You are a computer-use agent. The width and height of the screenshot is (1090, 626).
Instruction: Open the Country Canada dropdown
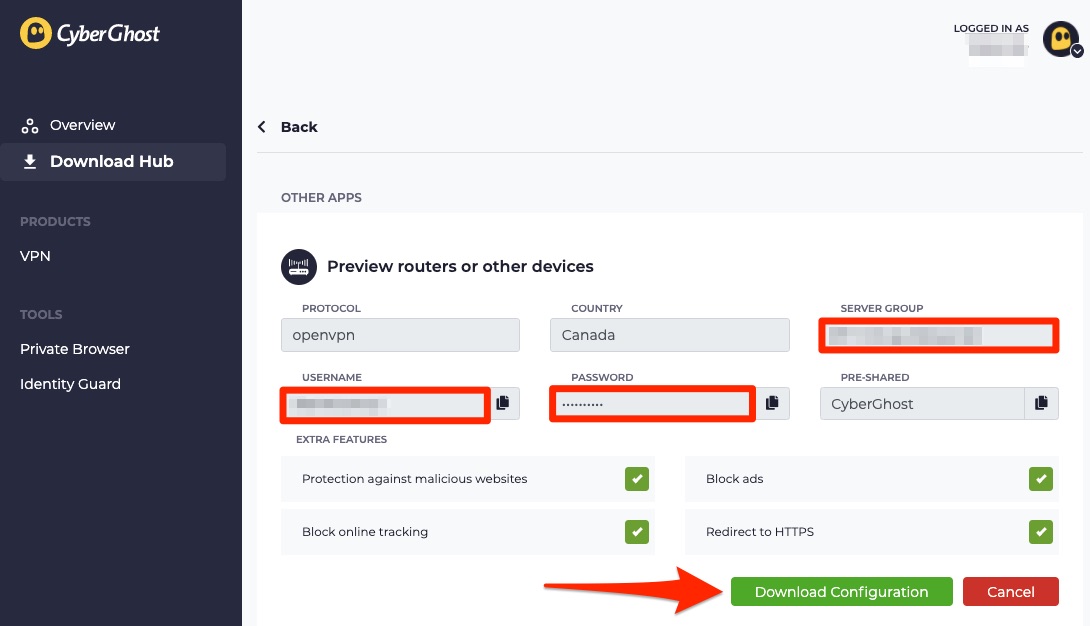click(x=669, y=335)
